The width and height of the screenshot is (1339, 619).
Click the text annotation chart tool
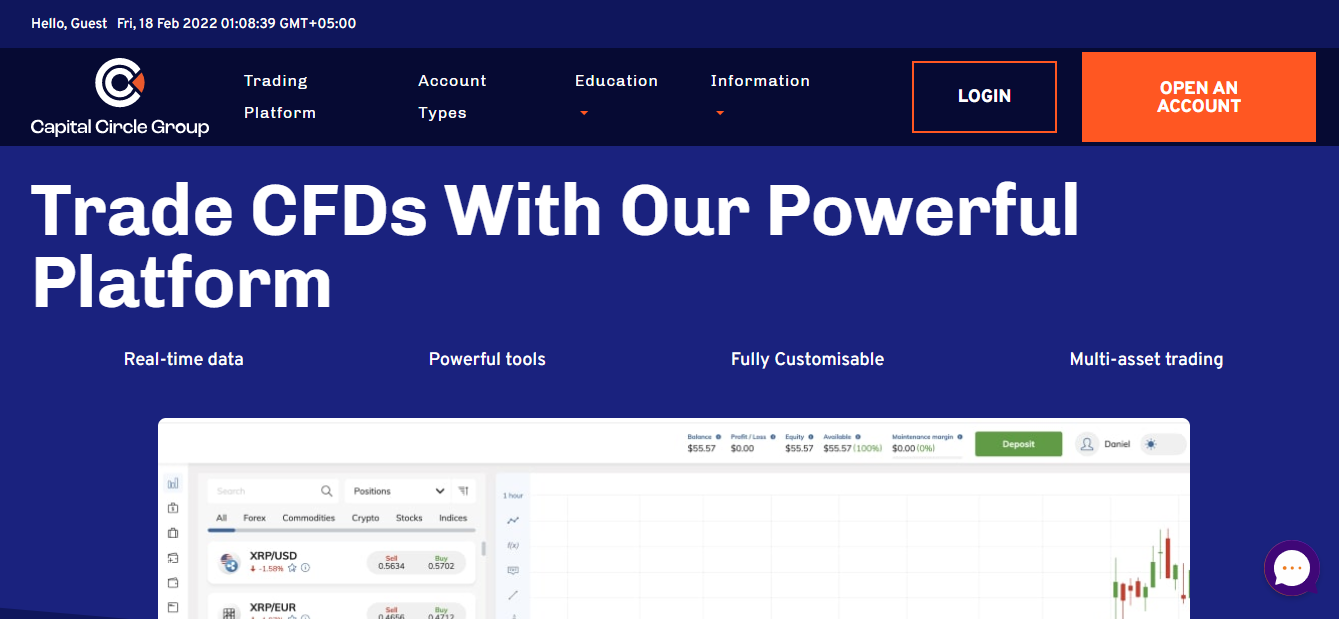(513, 570)
